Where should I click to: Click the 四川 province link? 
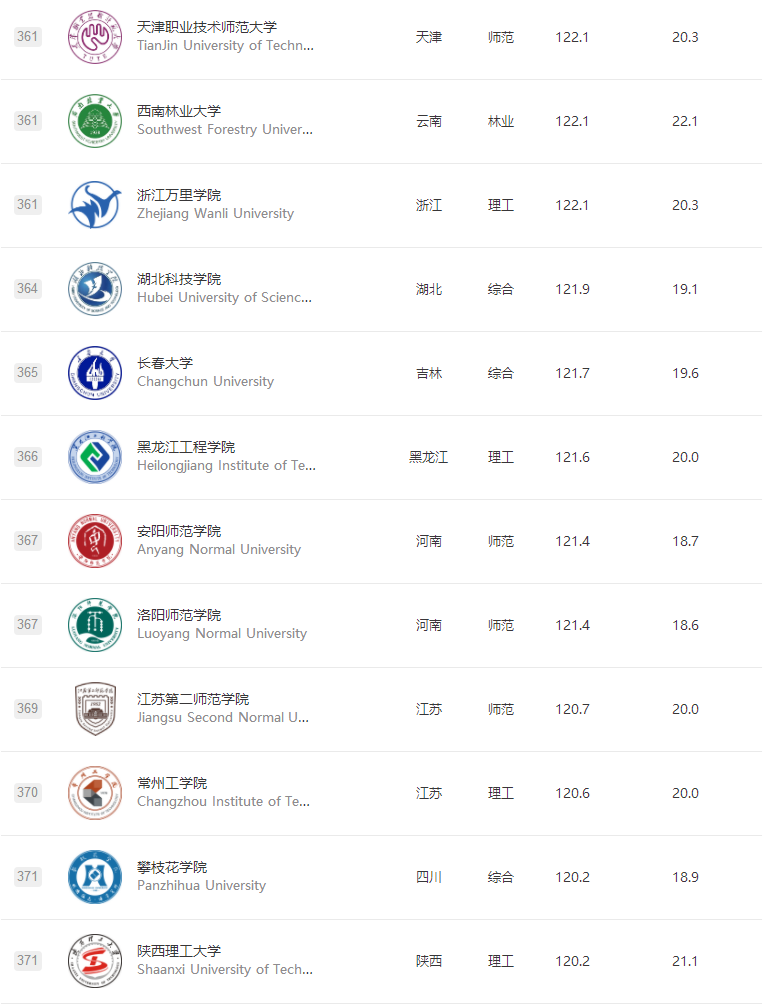coord(429,877)
